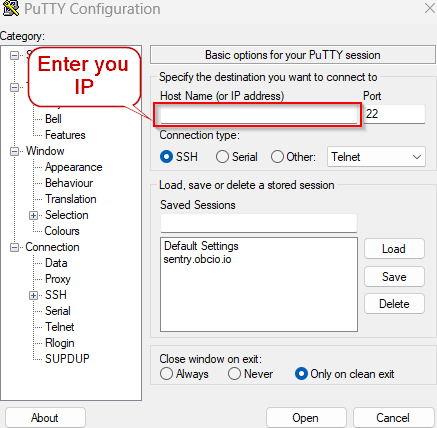
Task: Click the Cancel button
Action: coord(393,418)
